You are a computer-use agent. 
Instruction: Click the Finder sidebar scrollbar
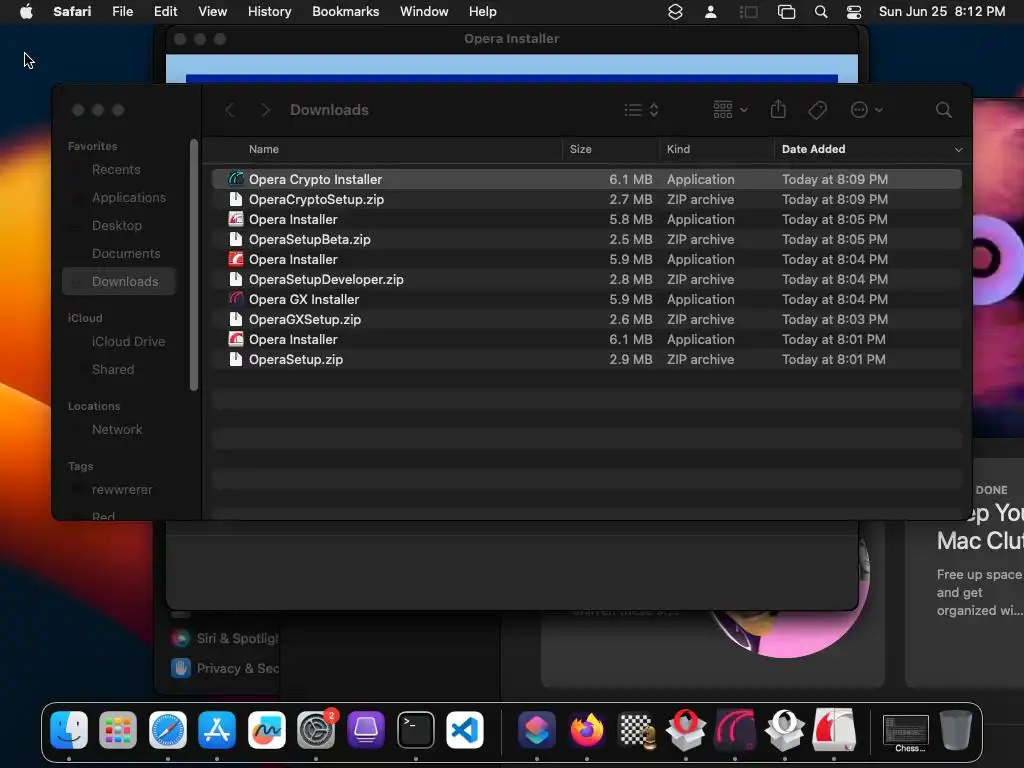[193, 264]
